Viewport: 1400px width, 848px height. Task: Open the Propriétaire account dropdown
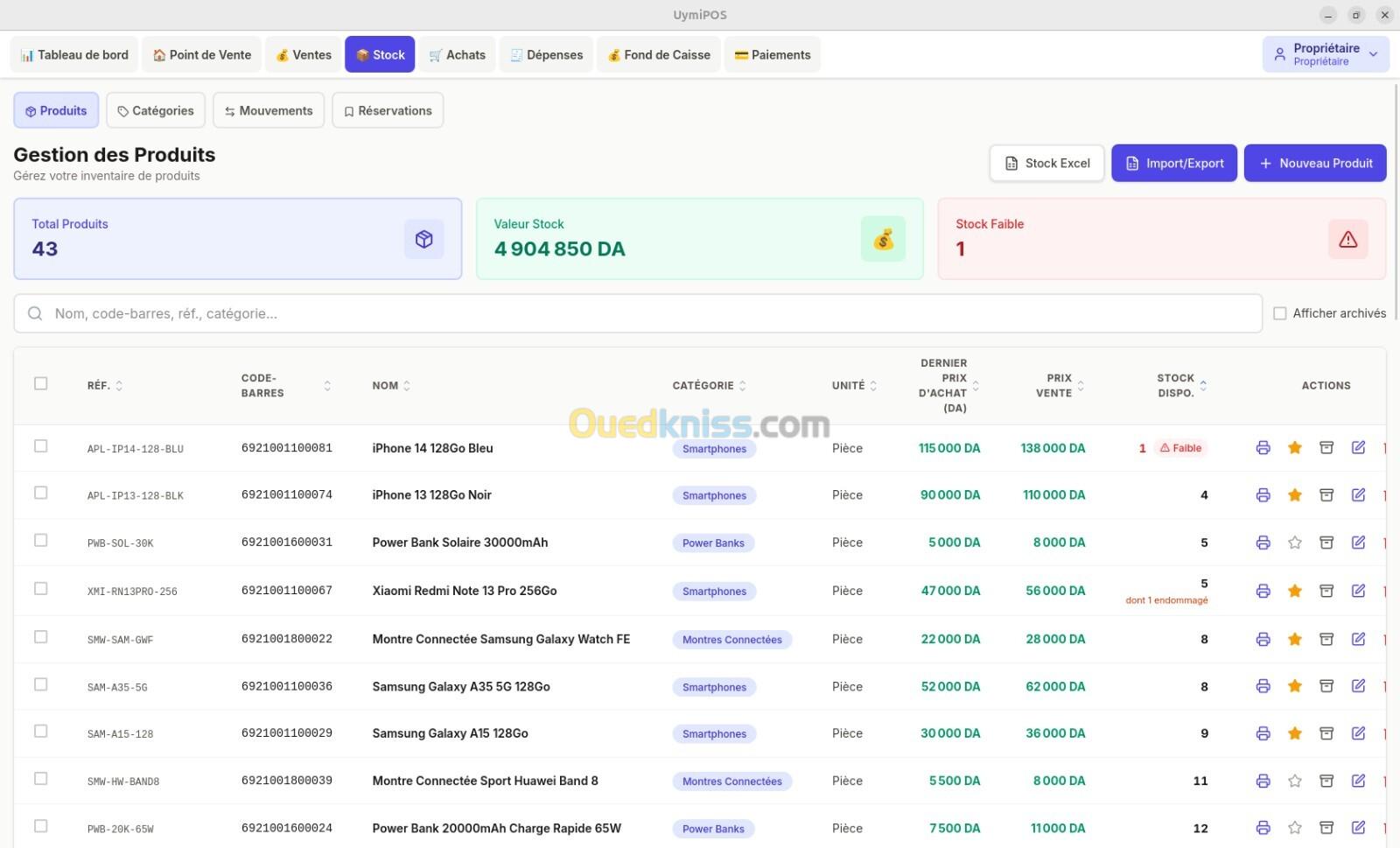[1326, 54]
